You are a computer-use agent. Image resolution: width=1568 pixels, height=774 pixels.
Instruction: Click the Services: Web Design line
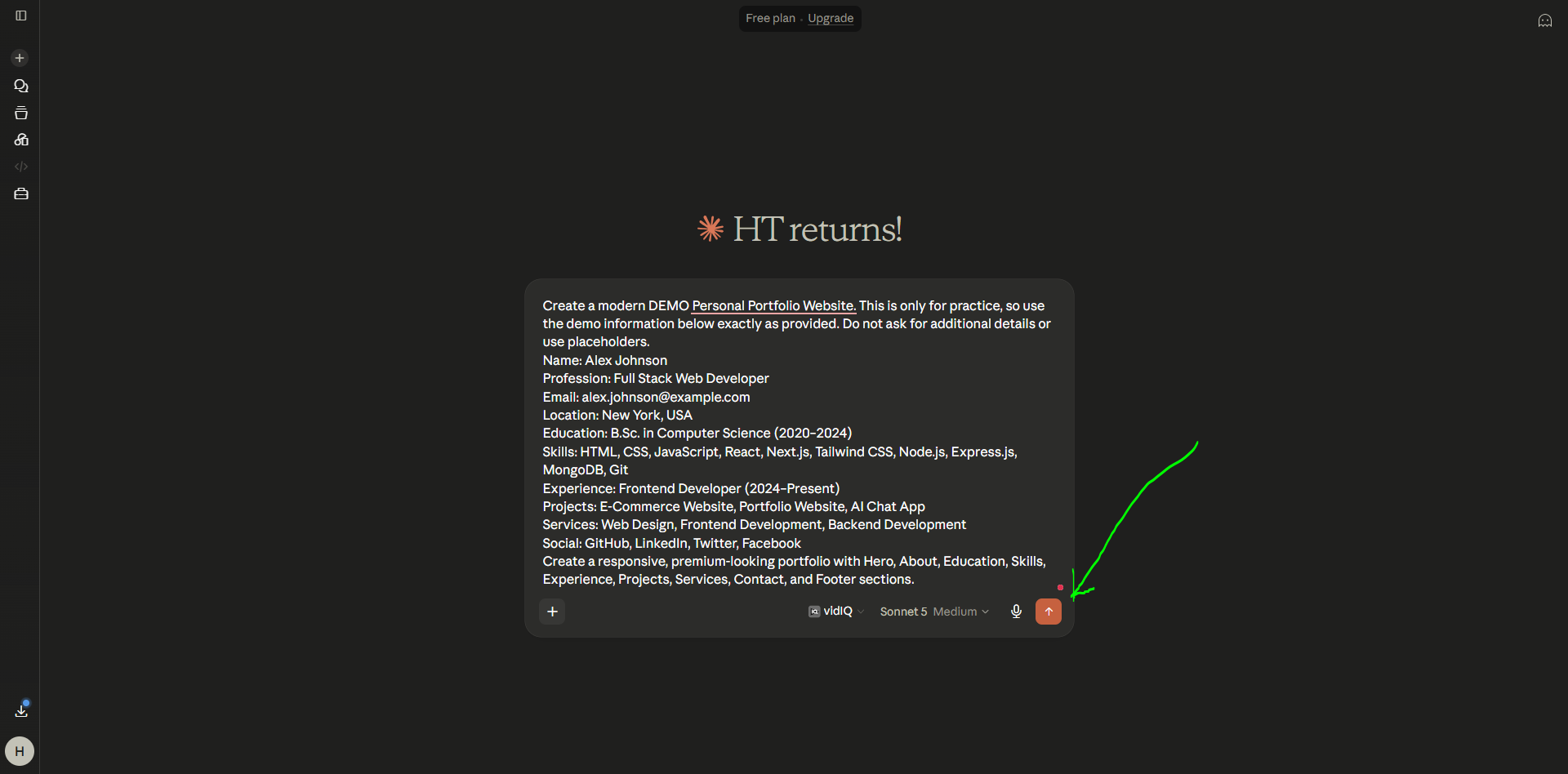pos(754,524)
